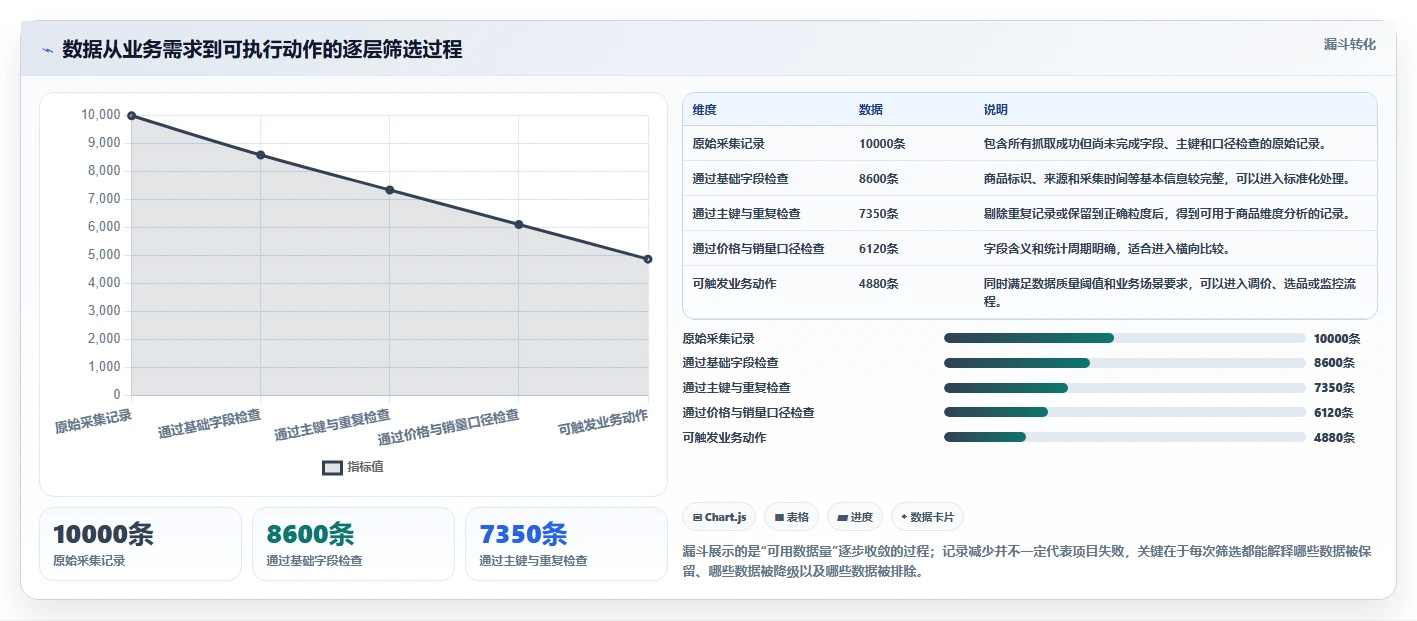Click the 8600条 table cell
Screen dimensions: 1417x621
tap(879, 179)
